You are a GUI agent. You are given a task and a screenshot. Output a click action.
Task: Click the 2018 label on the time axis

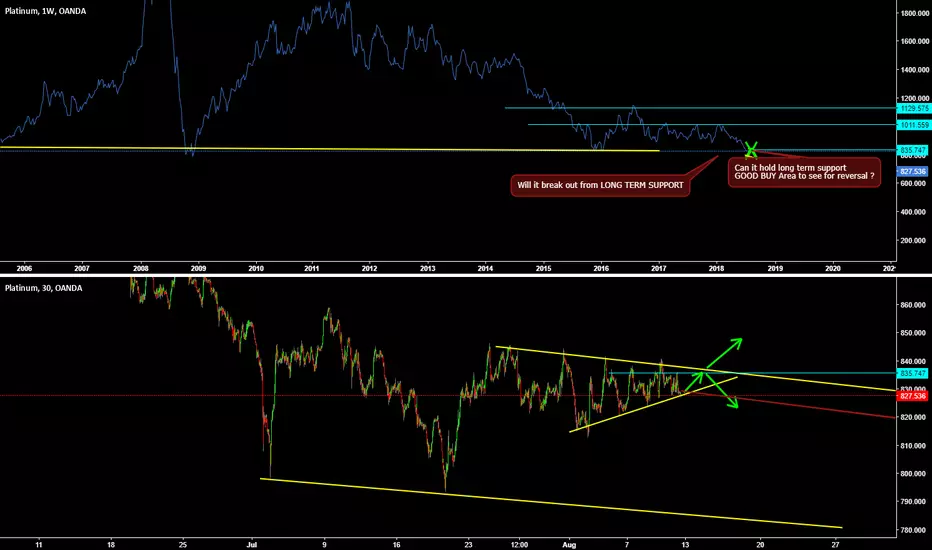click(716, 269)
